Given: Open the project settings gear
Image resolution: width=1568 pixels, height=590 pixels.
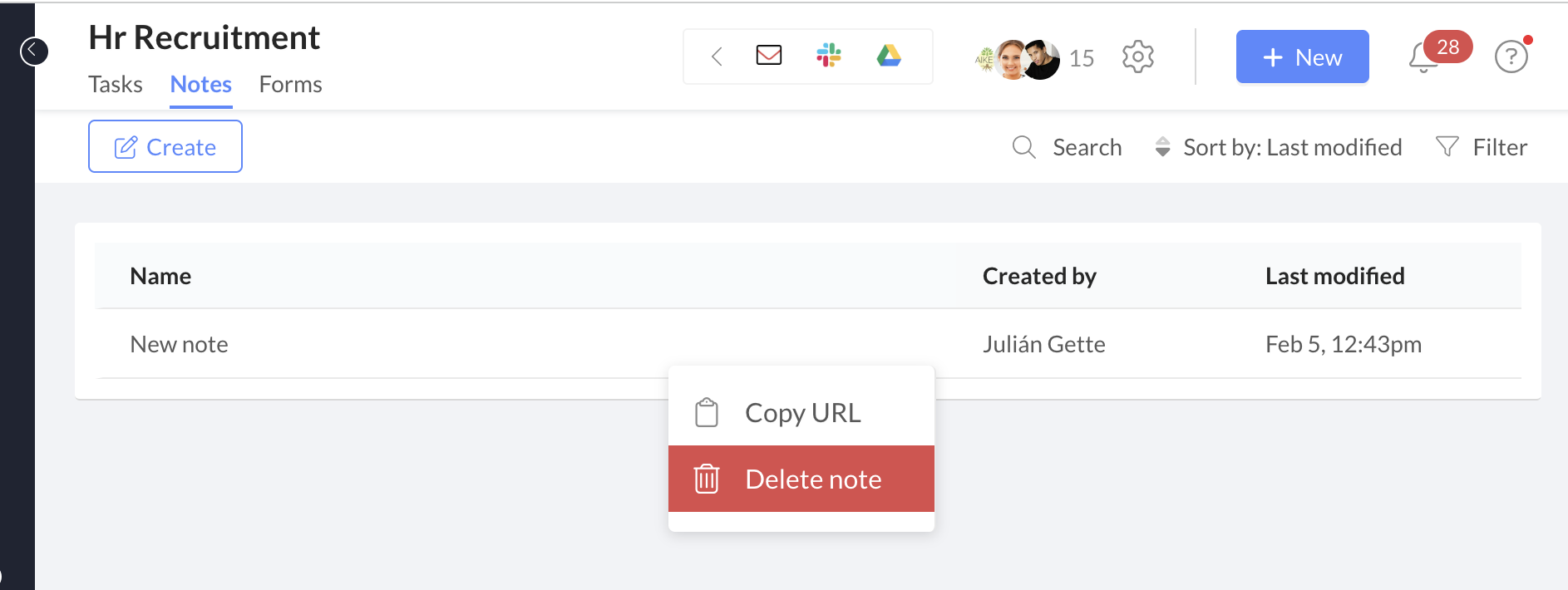Looking at the screenshot, I should tap(1138, 57).
